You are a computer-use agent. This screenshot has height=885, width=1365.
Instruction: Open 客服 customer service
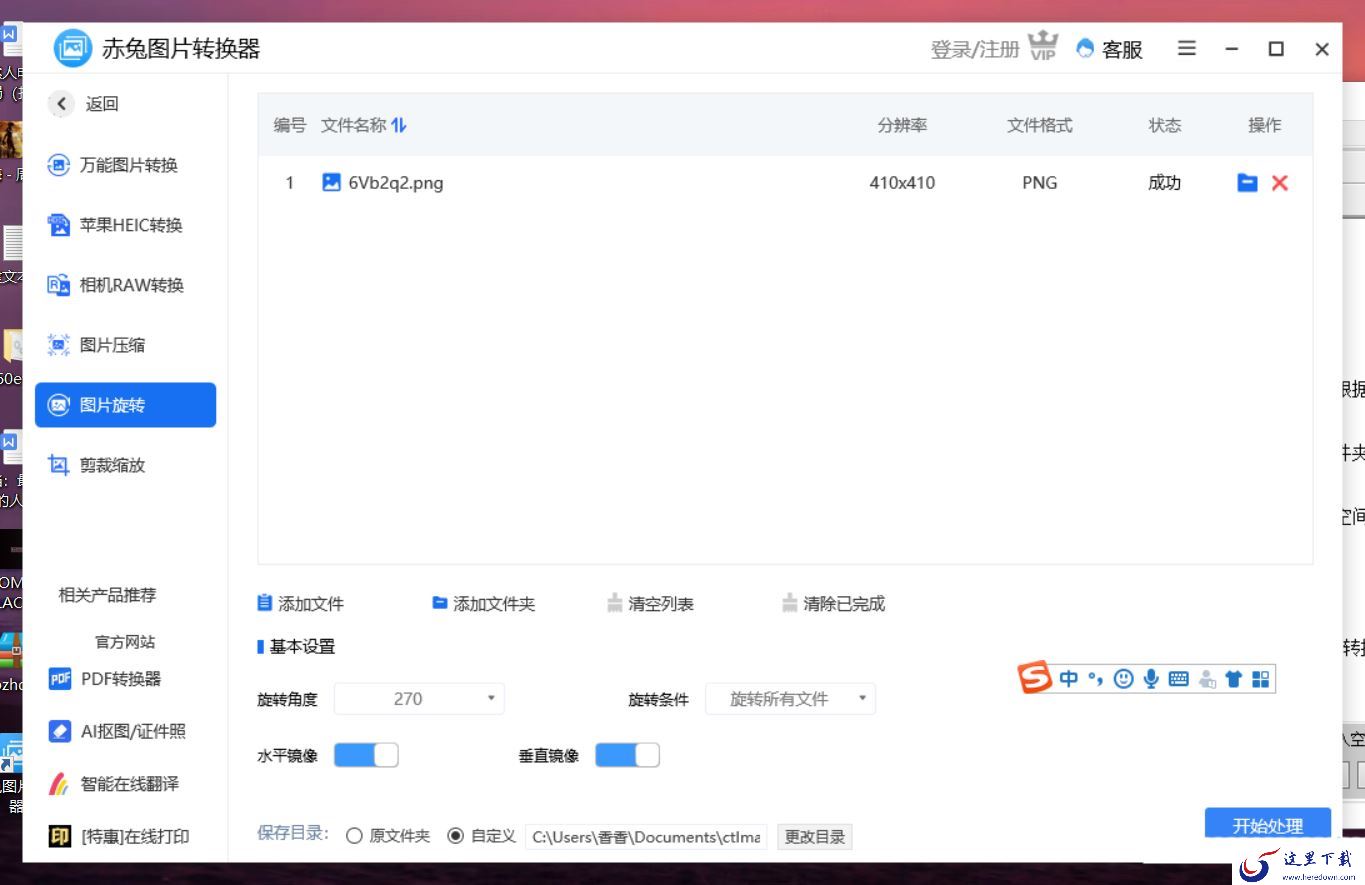1110,49
